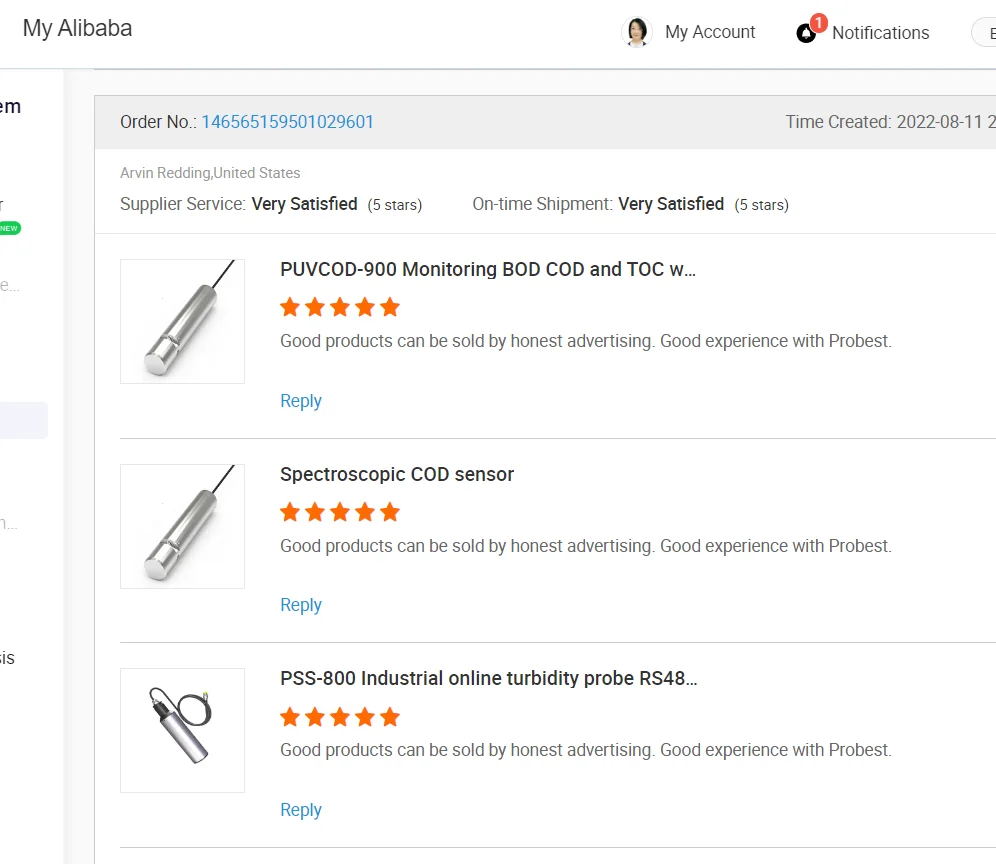Screen dimensions: 996x864
Task: Click the Notifications bell icon
Action: coord(807,33)
